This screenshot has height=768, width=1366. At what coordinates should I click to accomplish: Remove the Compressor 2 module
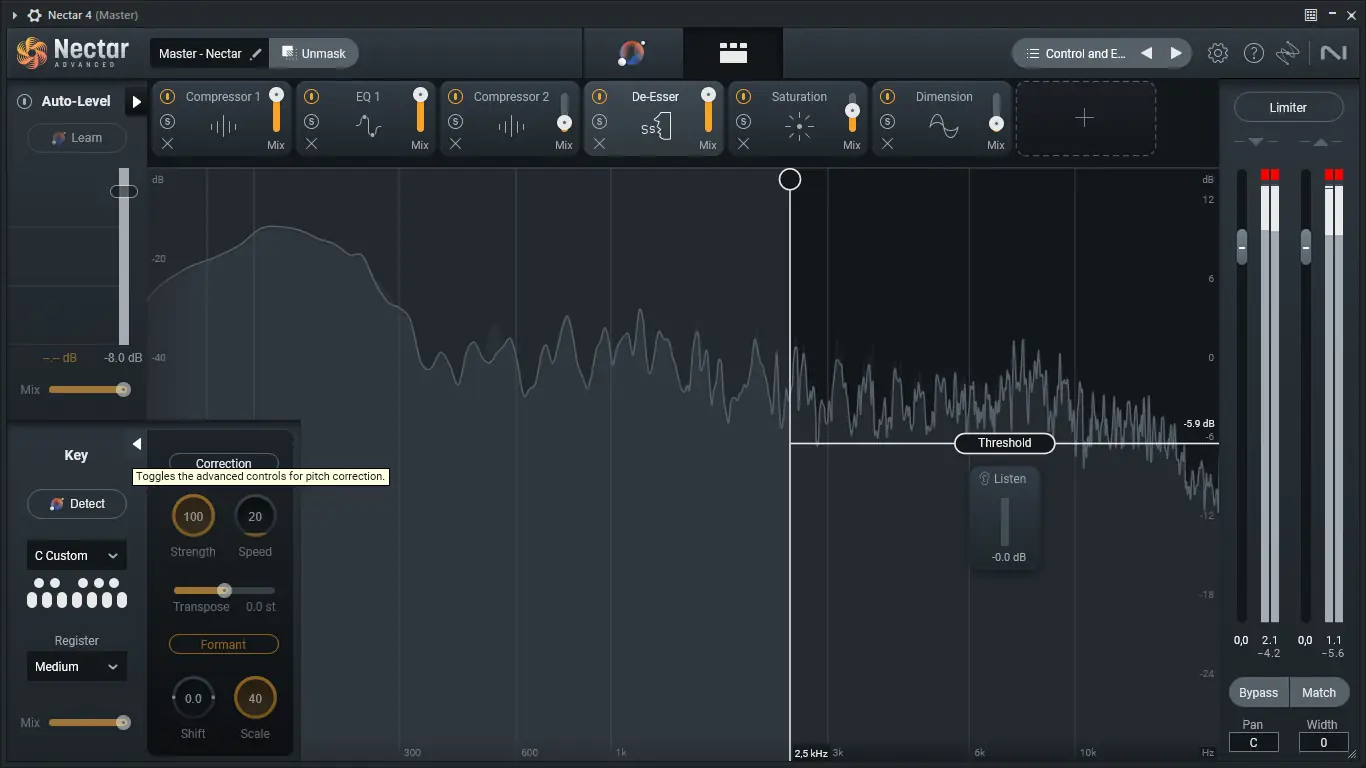[x=455, y=144]
